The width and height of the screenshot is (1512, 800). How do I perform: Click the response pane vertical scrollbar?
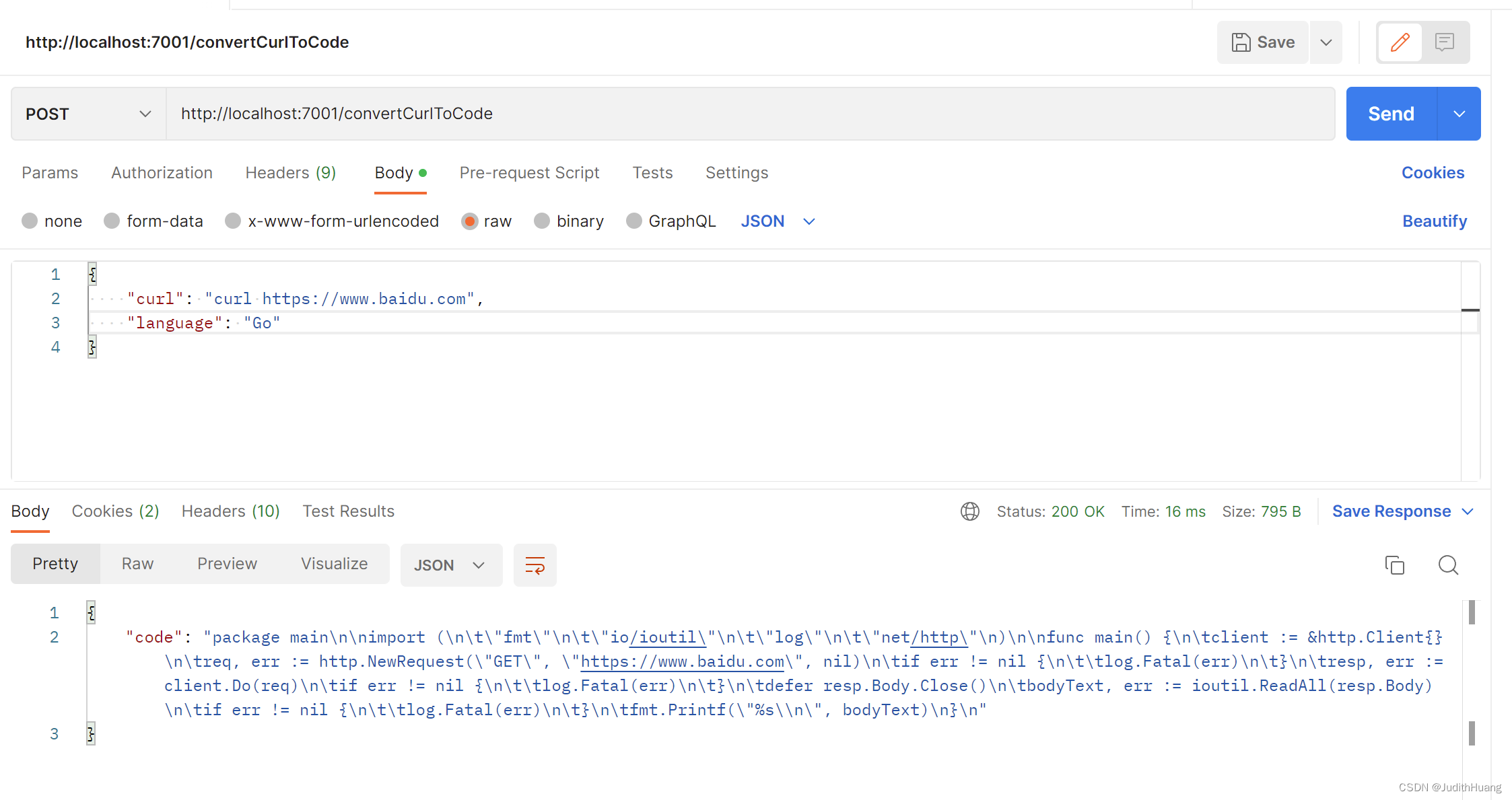click(x=1472, y=673)
